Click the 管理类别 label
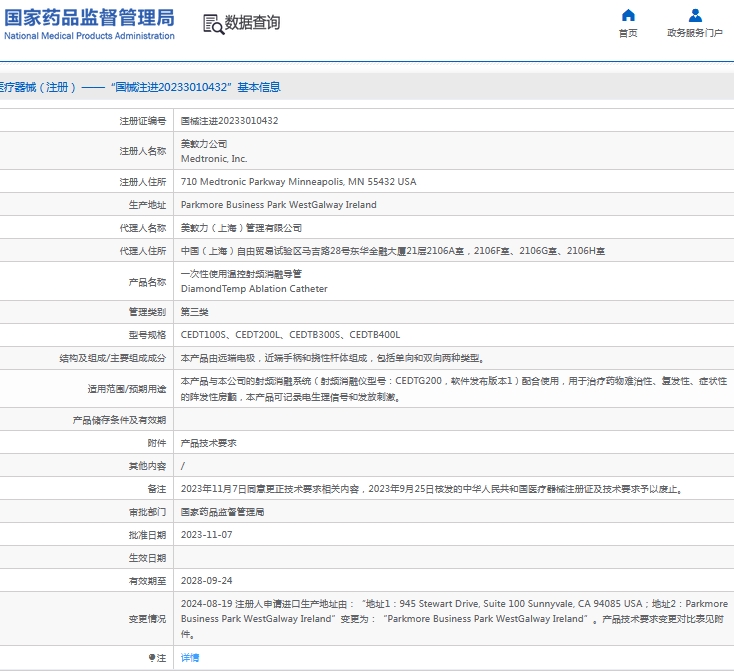The height and width of the screenshot is (672, 734). coord(147,312)
